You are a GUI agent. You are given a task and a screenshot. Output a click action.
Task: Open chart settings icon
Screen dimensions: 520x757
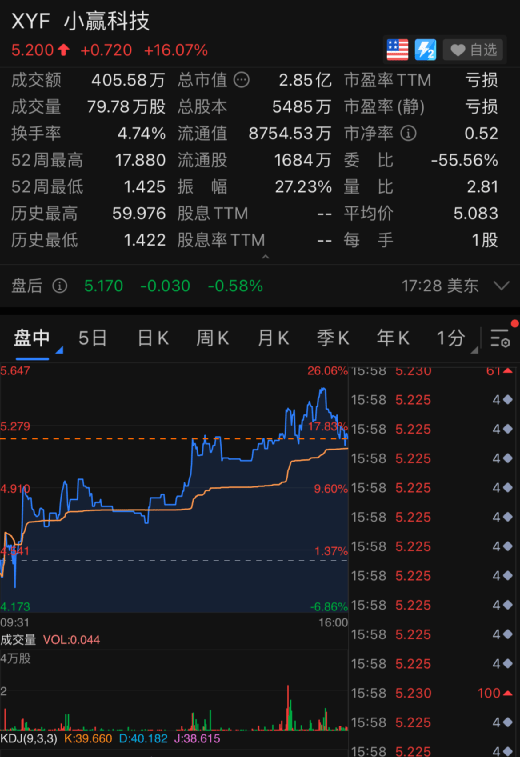[x=500, y=338]
